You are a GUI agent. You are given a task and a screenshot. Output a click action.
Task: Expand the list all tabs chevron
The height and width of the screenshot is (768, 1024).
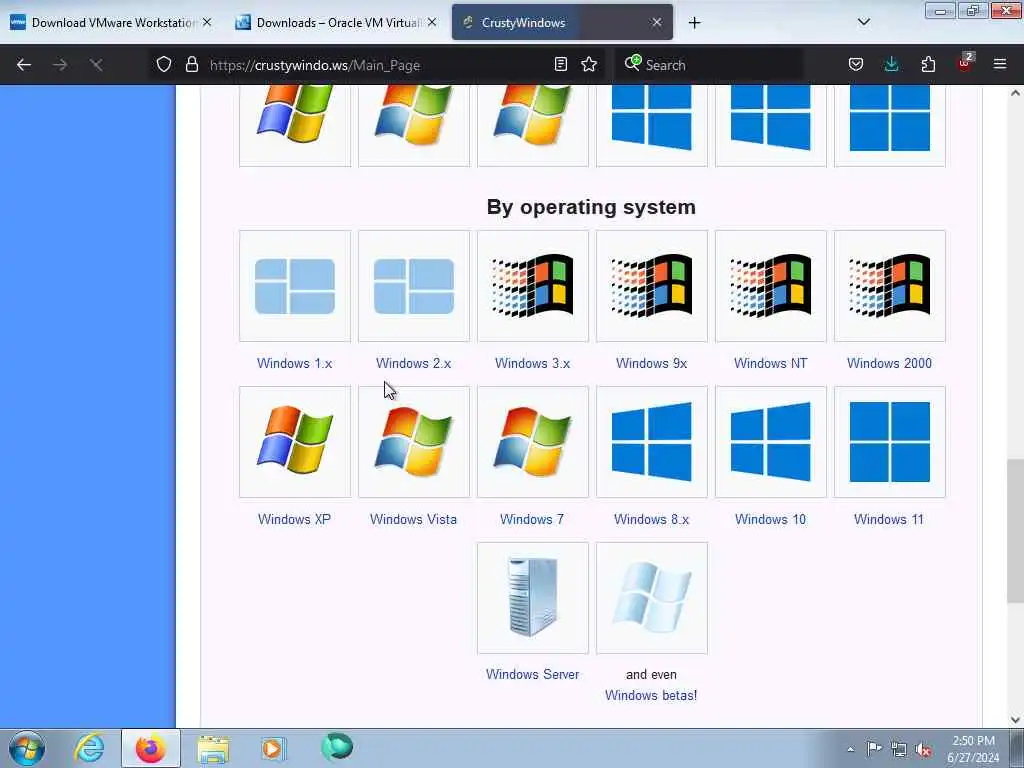pos(863,22)
